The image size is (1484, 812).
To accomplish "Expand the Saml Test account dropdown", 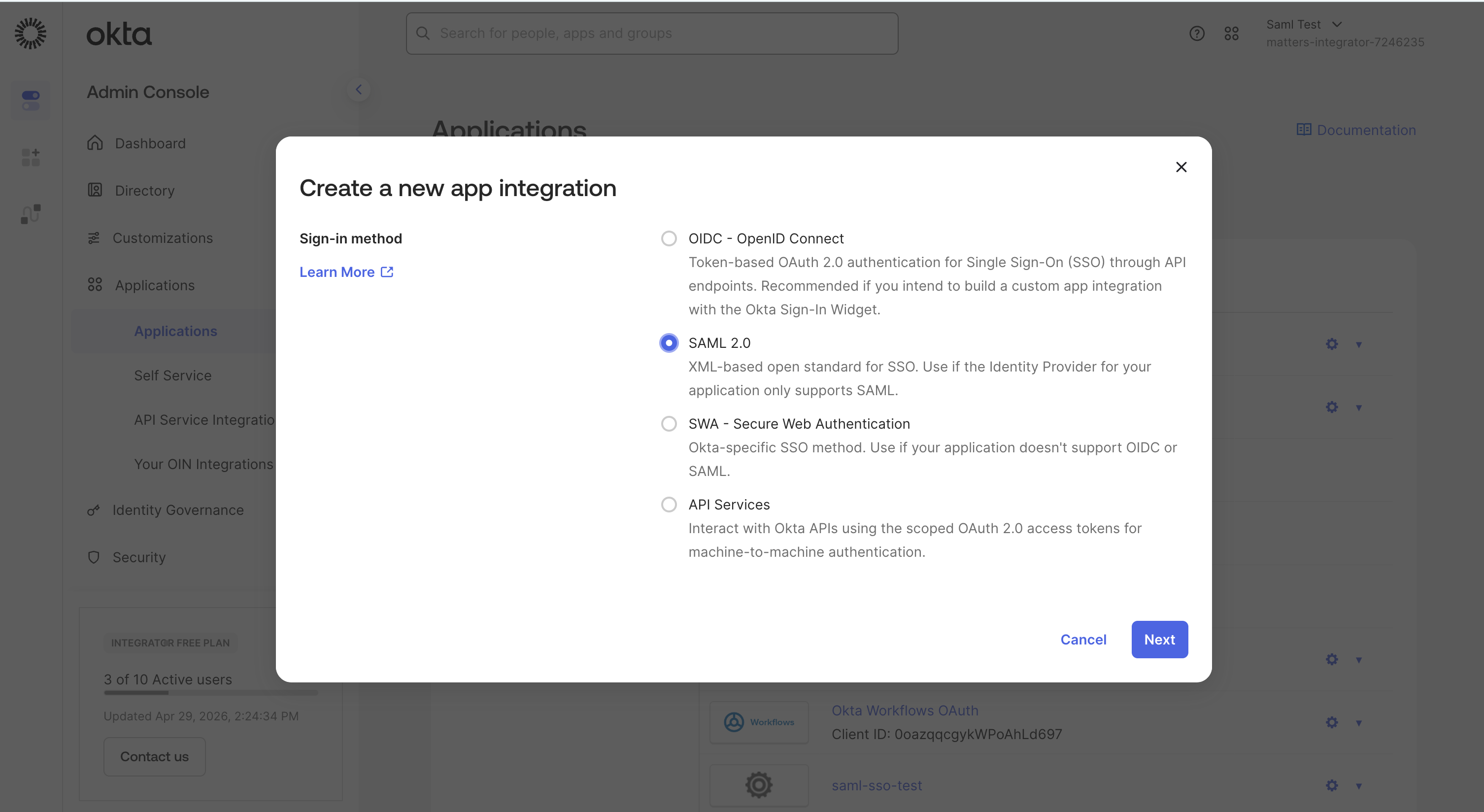I will [x=1337, y=24].
